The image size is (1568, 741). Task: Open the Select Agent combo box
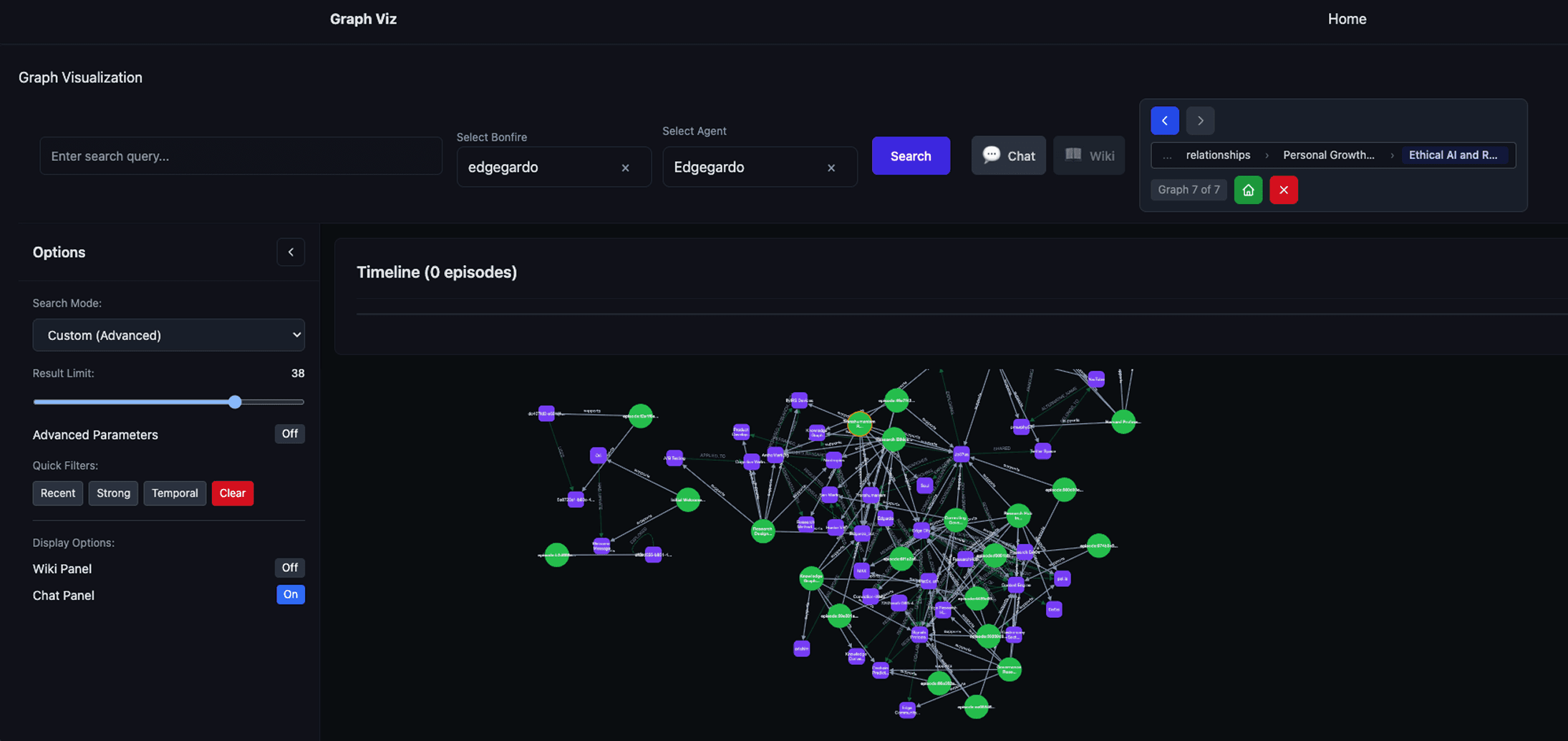point(760,167)
